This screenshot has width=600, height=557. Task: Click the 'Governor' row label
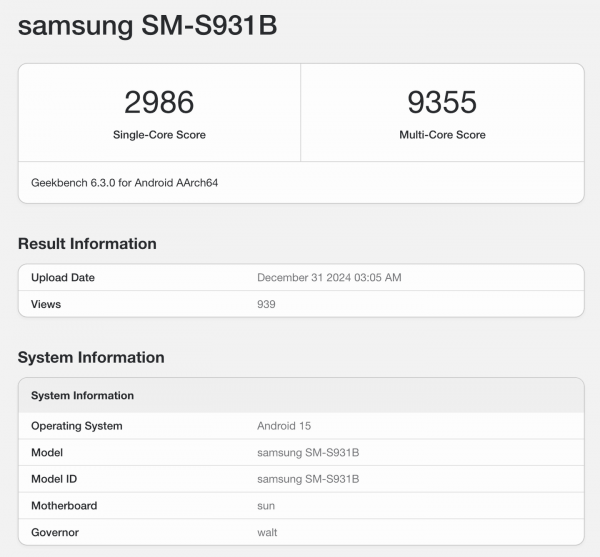pos(55,533)
